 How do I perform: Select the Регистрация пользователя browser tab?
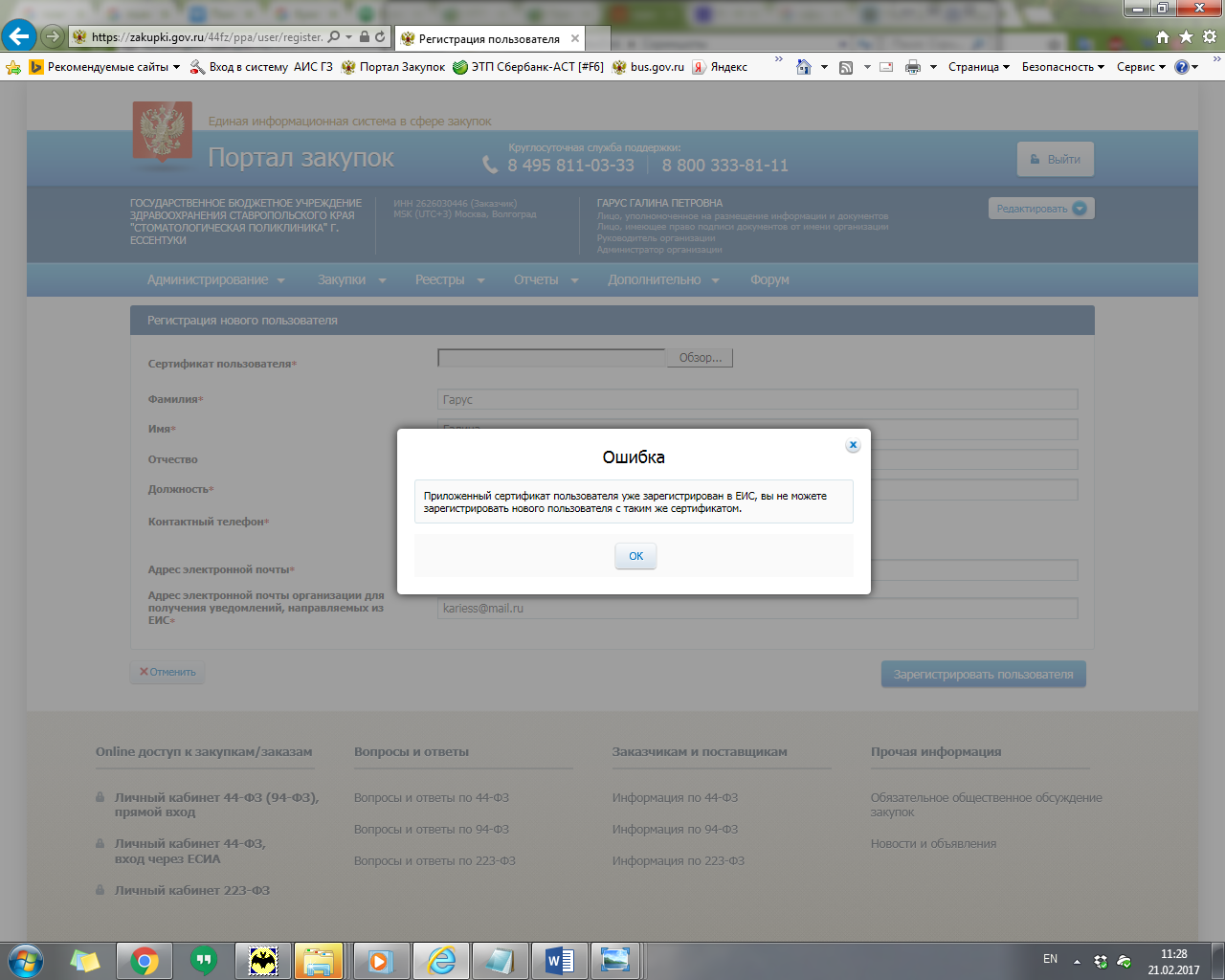pos(488,39)
